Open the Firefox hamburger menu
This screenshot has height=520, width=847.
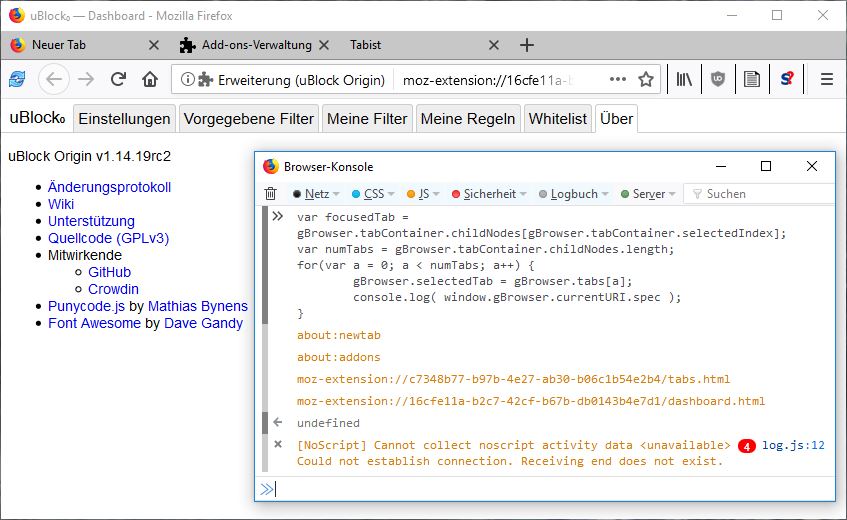click(826, 80)
